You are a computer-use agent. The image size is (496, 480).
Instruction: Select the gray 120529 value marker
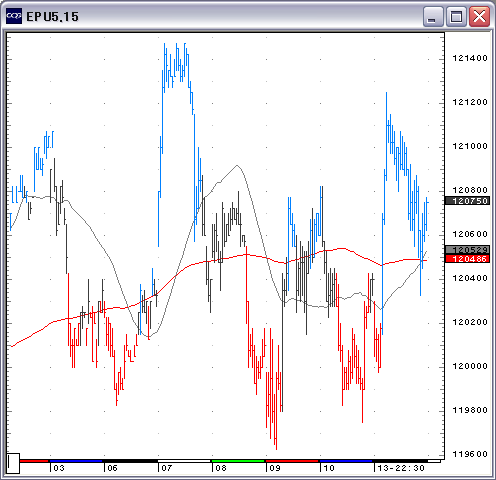coord(468,250)
